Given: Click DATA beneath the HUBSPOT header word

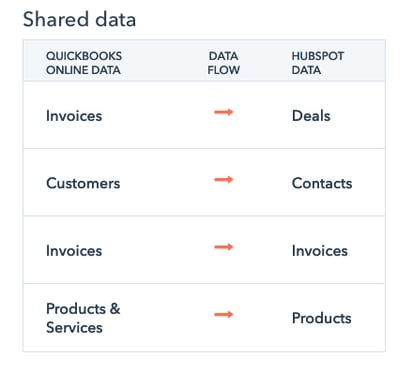Looking at the screenshot, I should click(306, 70).
